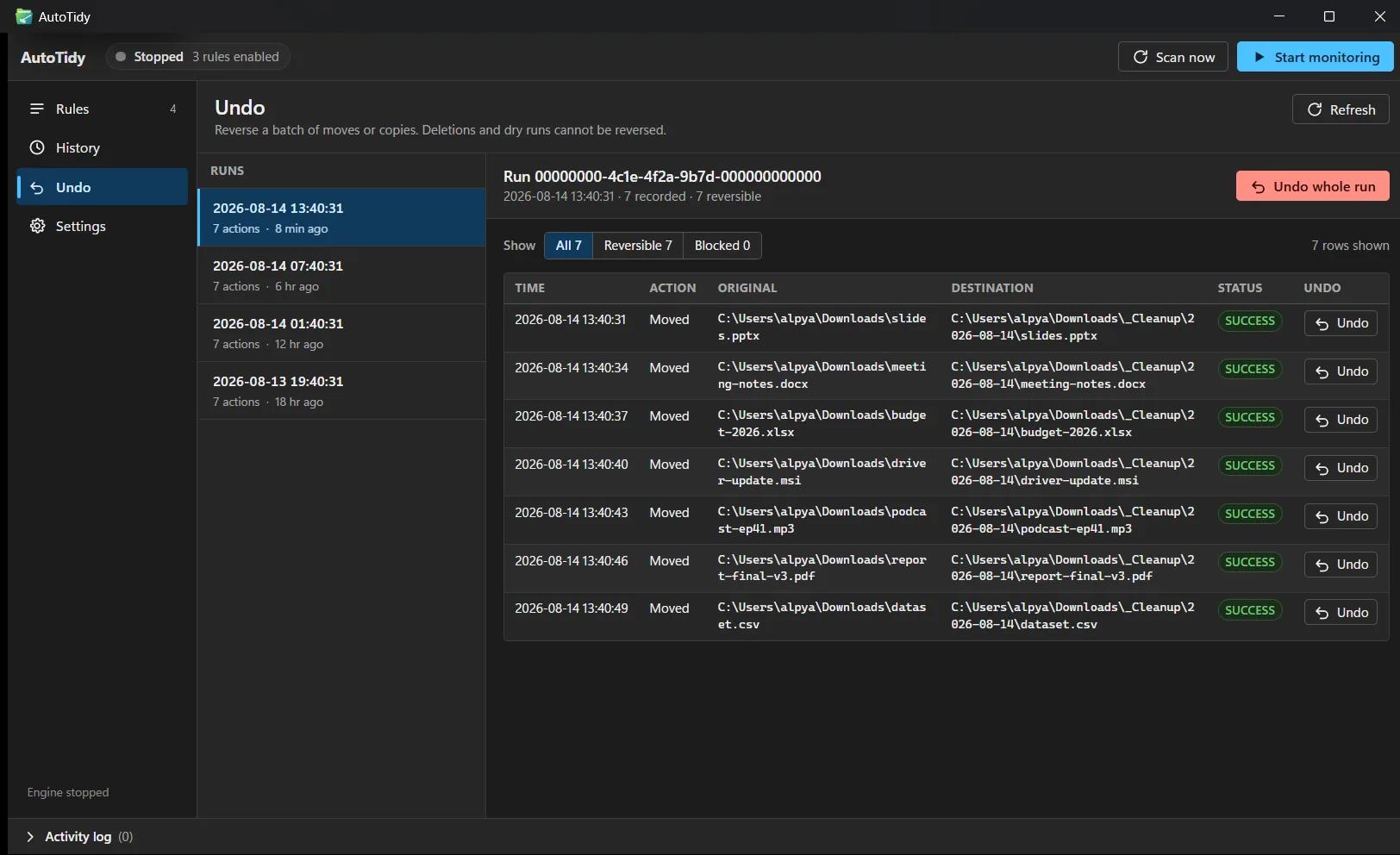This screenshot has width=1400, height=855.
Task: Maximize the AutoTidy window
Action: [1329, 16]
